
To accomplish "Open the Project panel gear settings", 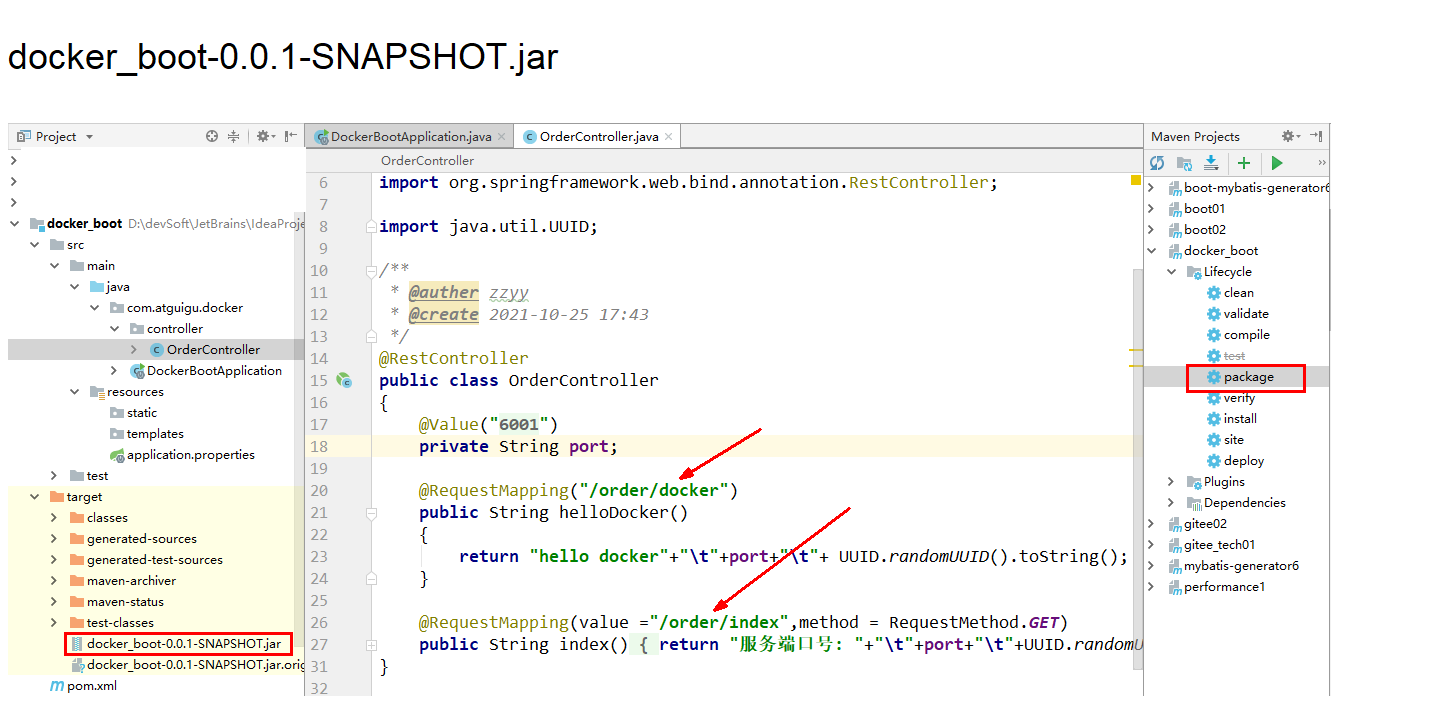I will [x=265, y=136].
